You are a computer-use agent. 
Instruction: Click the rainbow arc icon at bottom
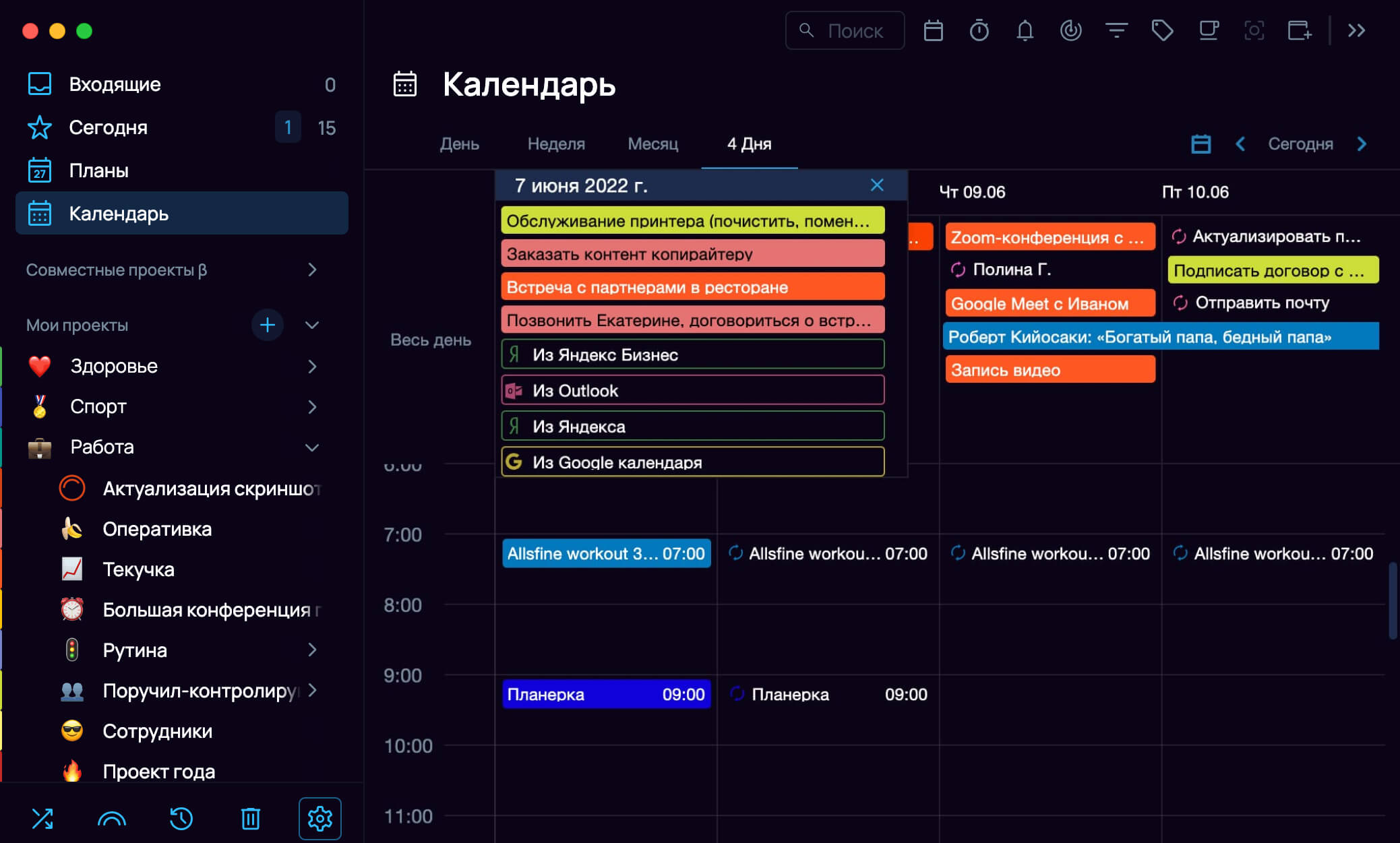(x=112, y=819)
